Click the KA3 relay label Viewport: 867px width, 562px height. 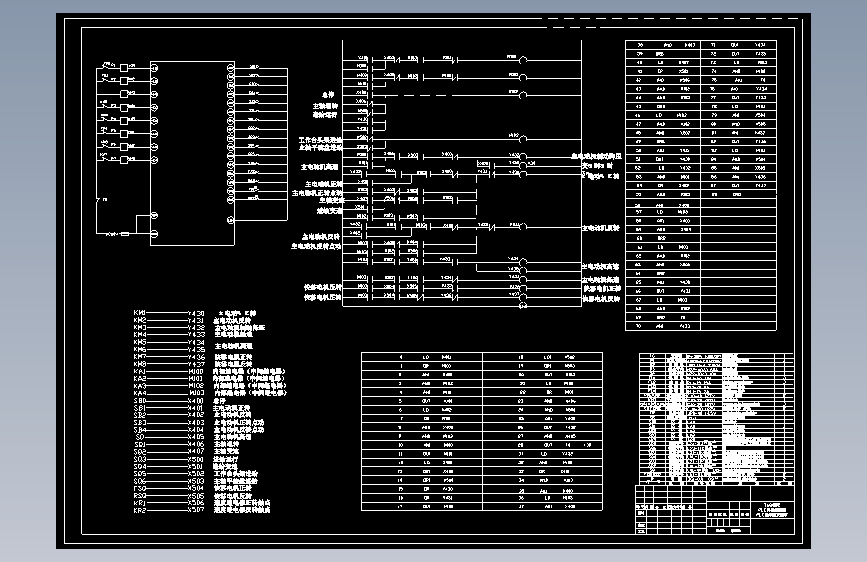pyautogui.click(x=140, y=386)
